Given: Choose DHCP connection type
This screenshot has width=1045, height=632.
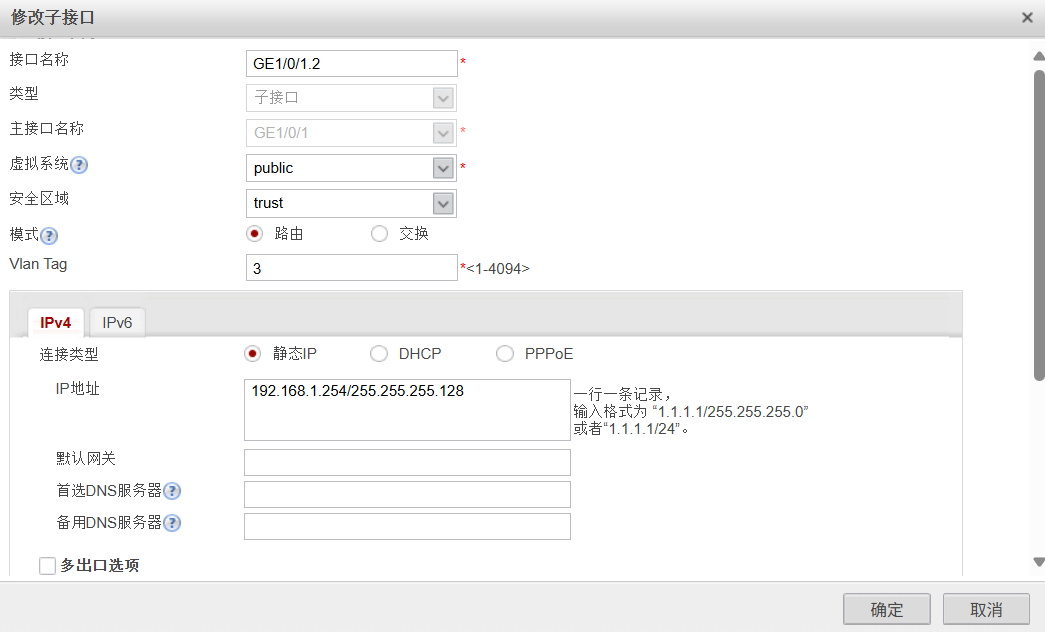Looking at the screenshot, I should pos(379,354).
